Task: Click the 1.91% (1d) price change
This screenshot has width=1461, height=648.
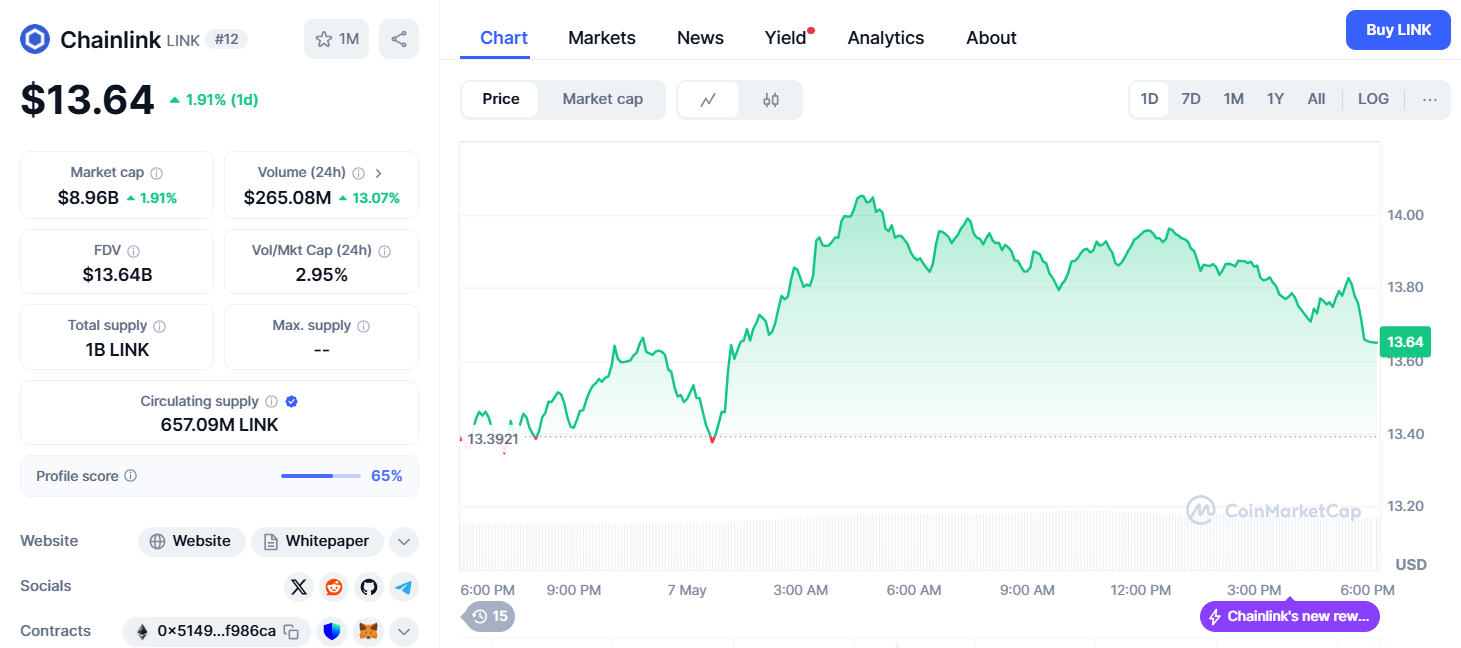Action: (214, 100)
